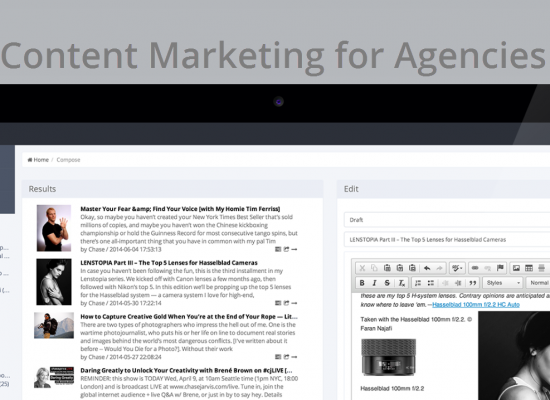This screenshot has width=550, height=400.
Task: Open the LENSTOPIA Part III result title
Action: 169,262
